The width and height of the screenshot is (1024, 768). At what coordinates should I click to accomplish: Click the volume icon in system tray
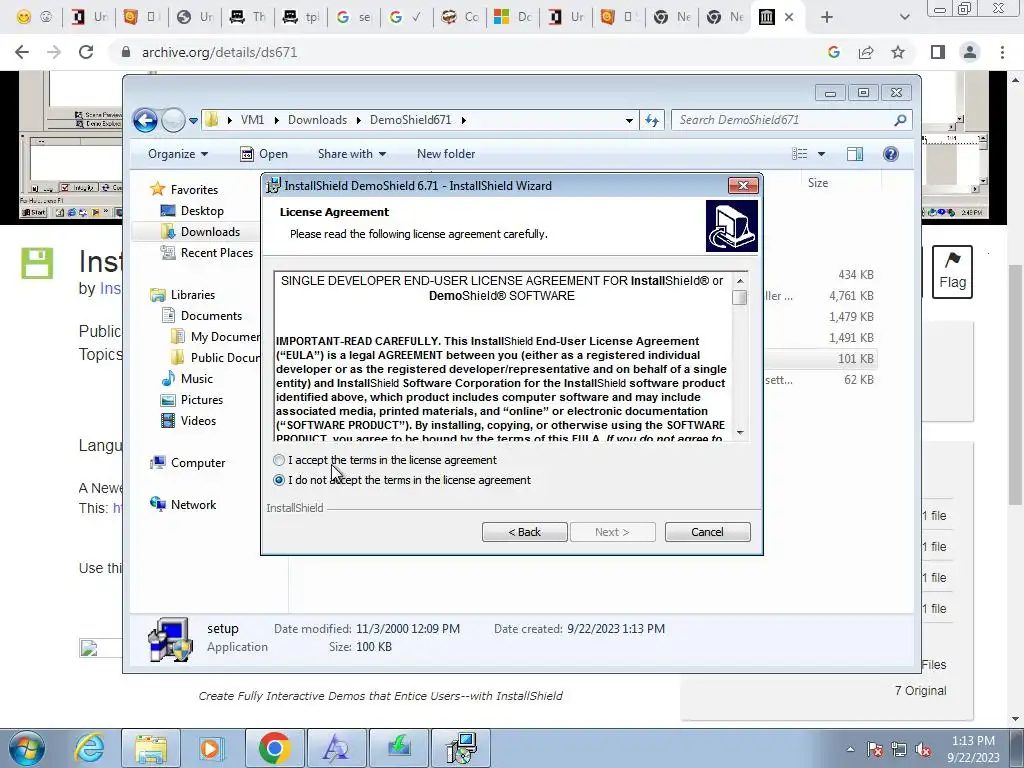[x=923, y=750]
